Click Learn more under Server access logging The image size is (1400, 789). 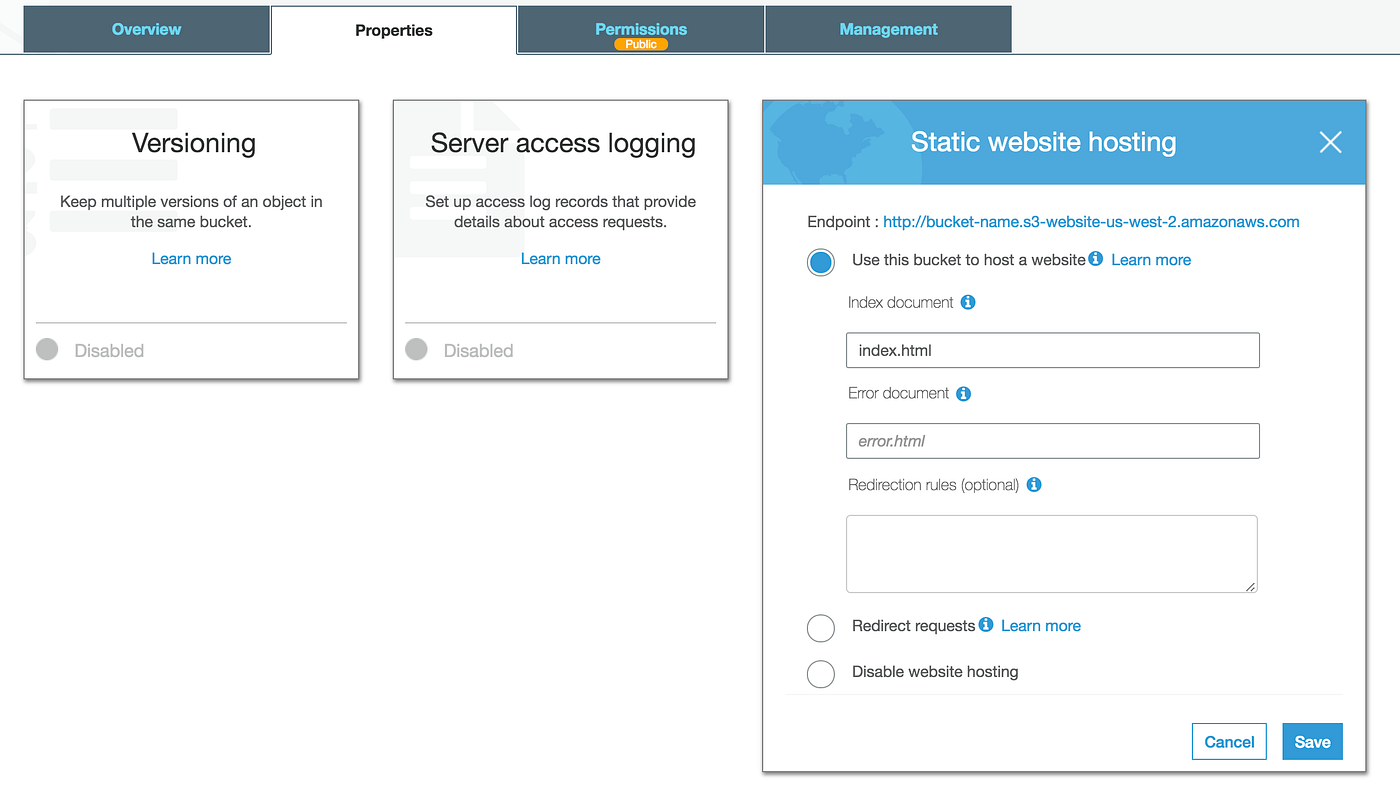tap(560, 259)
